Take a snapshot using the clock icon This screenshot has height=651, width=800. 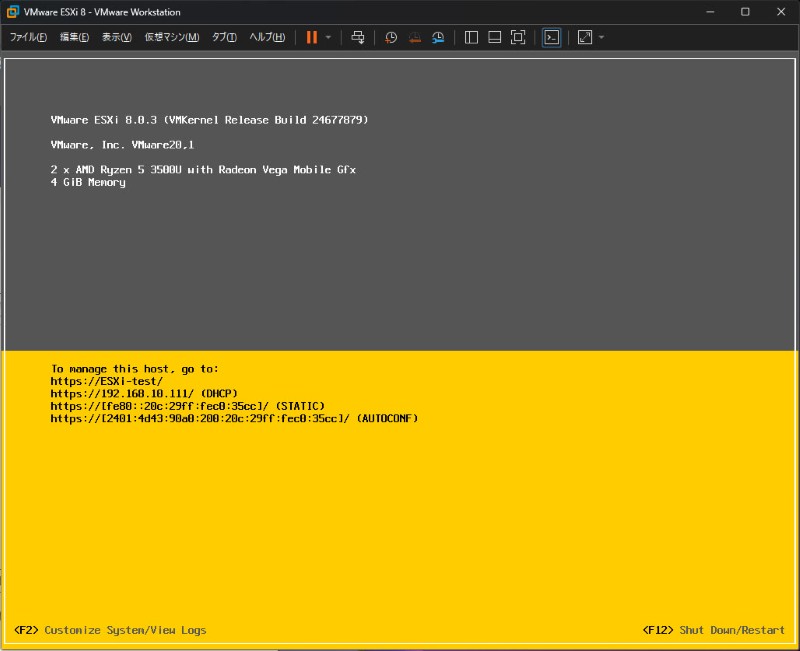click(391, 37)
